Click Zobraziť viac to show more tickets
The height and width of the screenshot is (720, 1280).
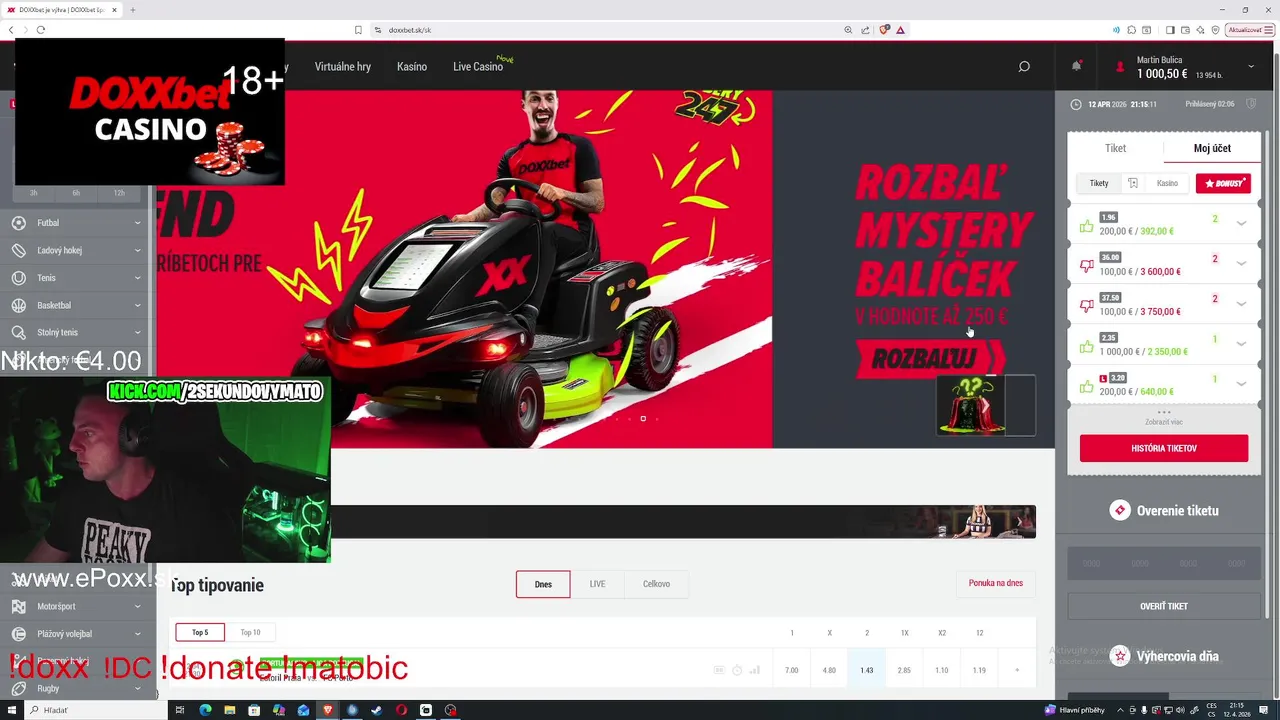(1163, 421)
